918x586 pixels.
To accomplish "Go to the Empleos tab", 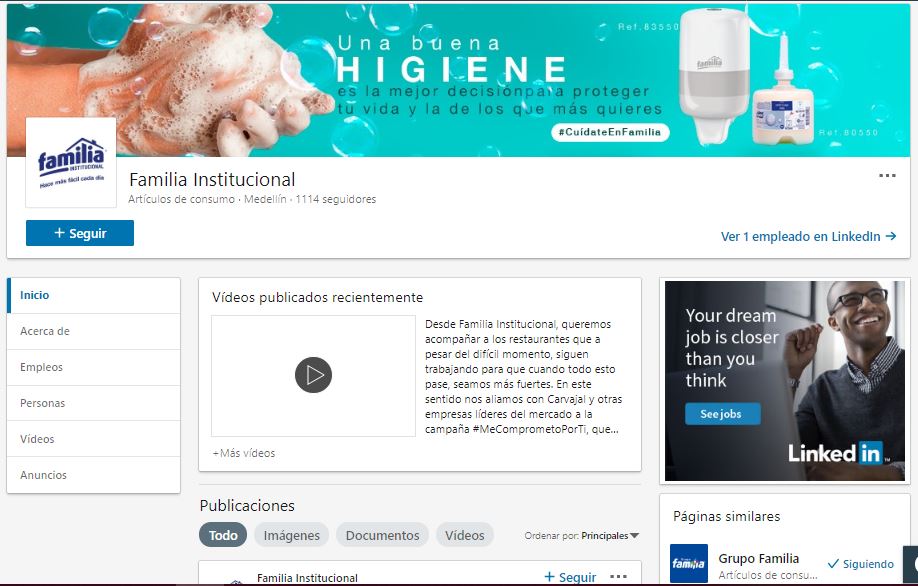I will 94,368.
